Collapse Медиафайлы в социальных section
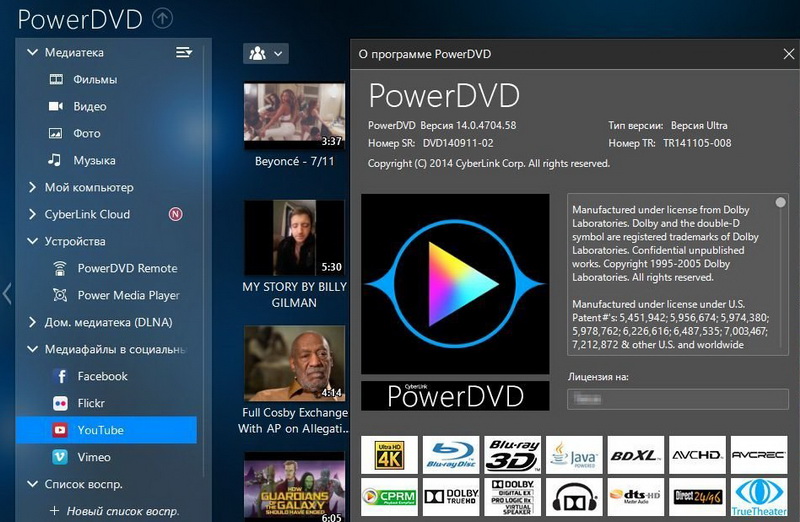Viewport: 800px width, 522px height. tap(32, 349)
